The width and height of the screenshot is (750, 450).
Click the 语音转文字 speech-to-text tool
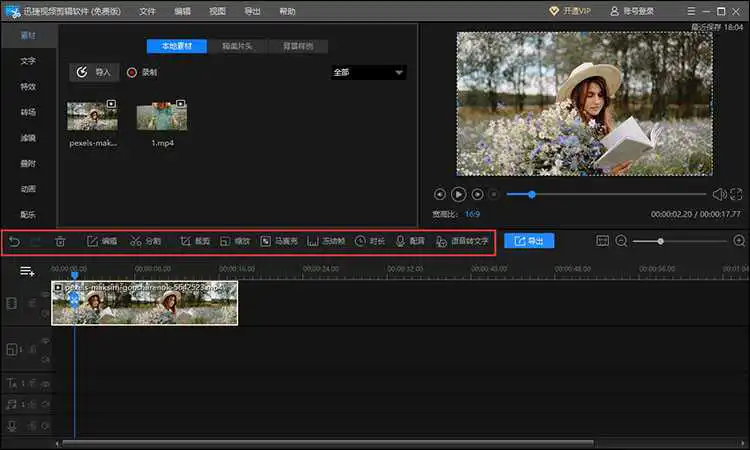(462, 241)
